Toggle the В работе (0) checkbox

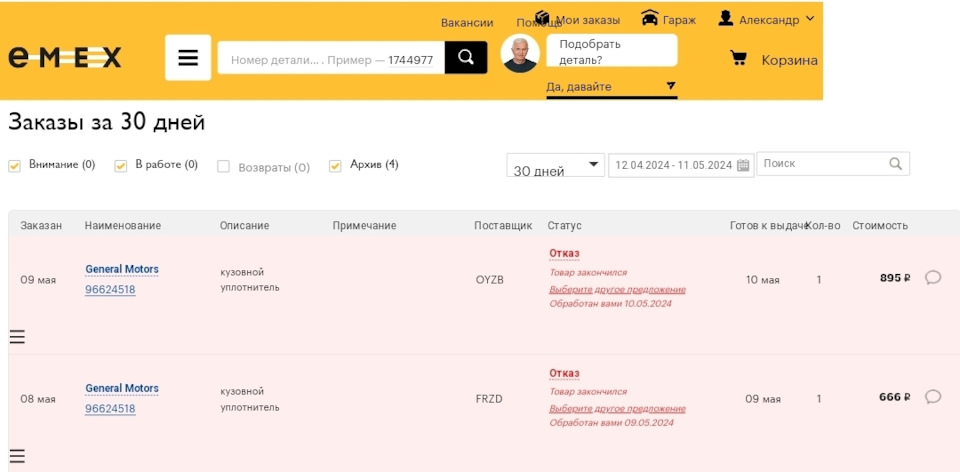pyautogui.click(x=121, y=165)
